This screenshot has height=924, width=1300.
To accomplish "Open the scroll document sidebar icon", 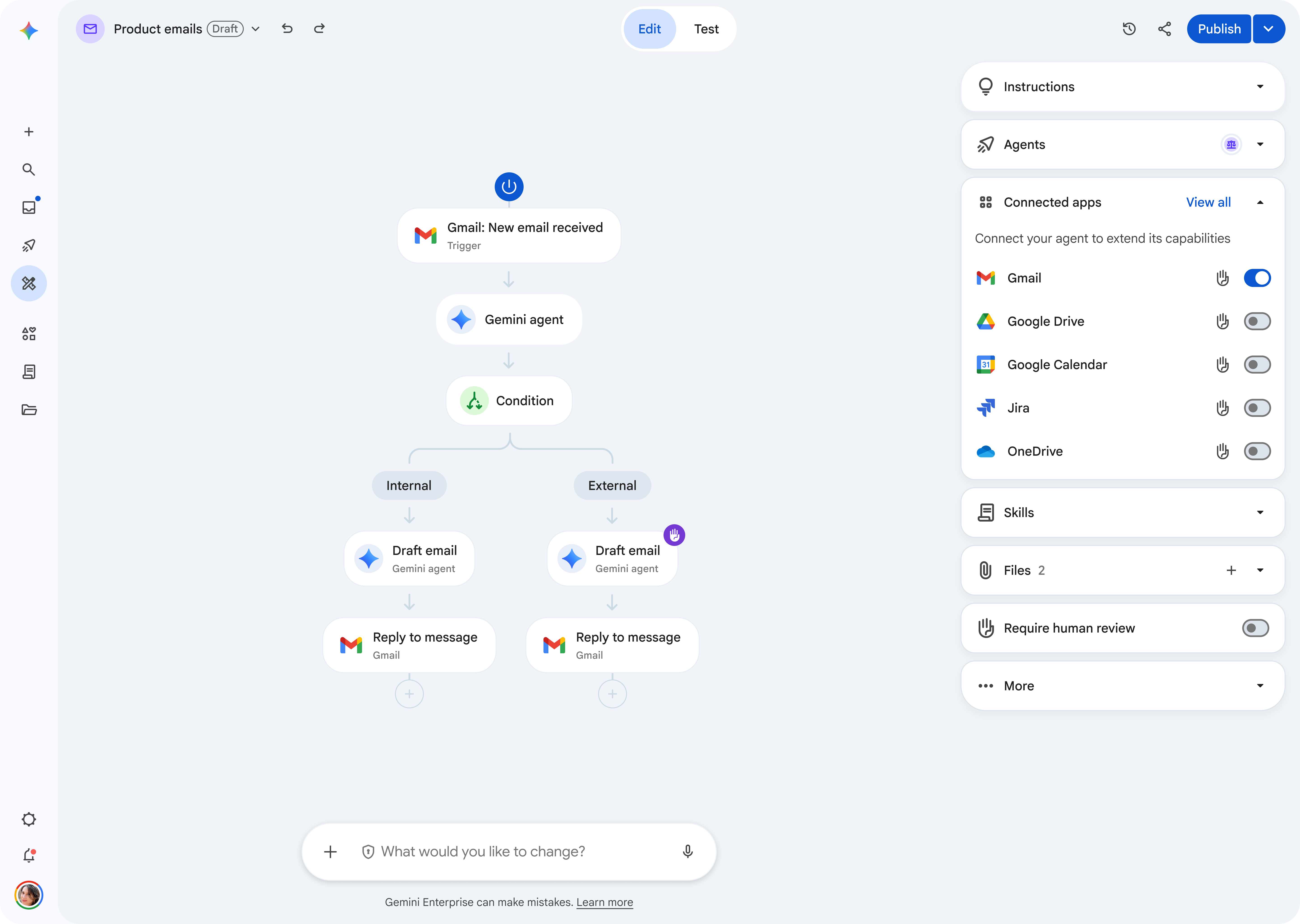I will [x=29, y=372].
